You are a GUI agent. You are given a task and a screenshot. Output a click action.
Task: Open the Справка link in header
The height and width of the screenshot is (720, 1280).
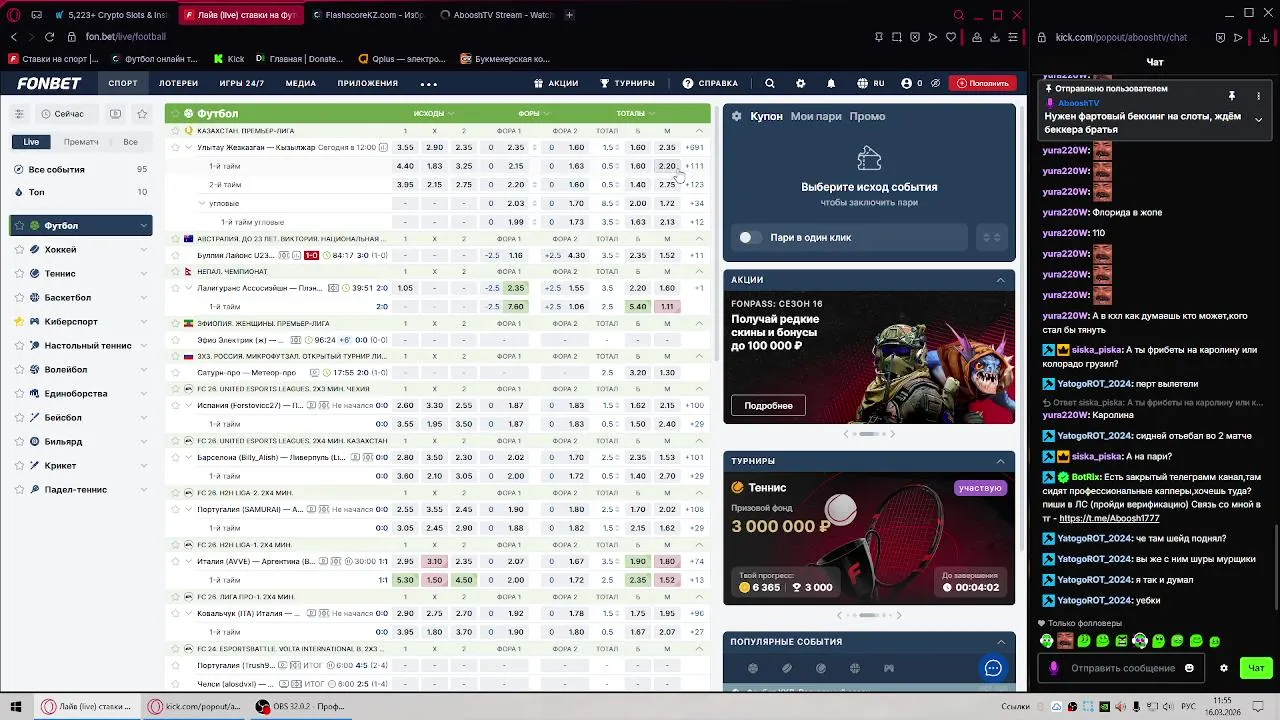(710, 83)
